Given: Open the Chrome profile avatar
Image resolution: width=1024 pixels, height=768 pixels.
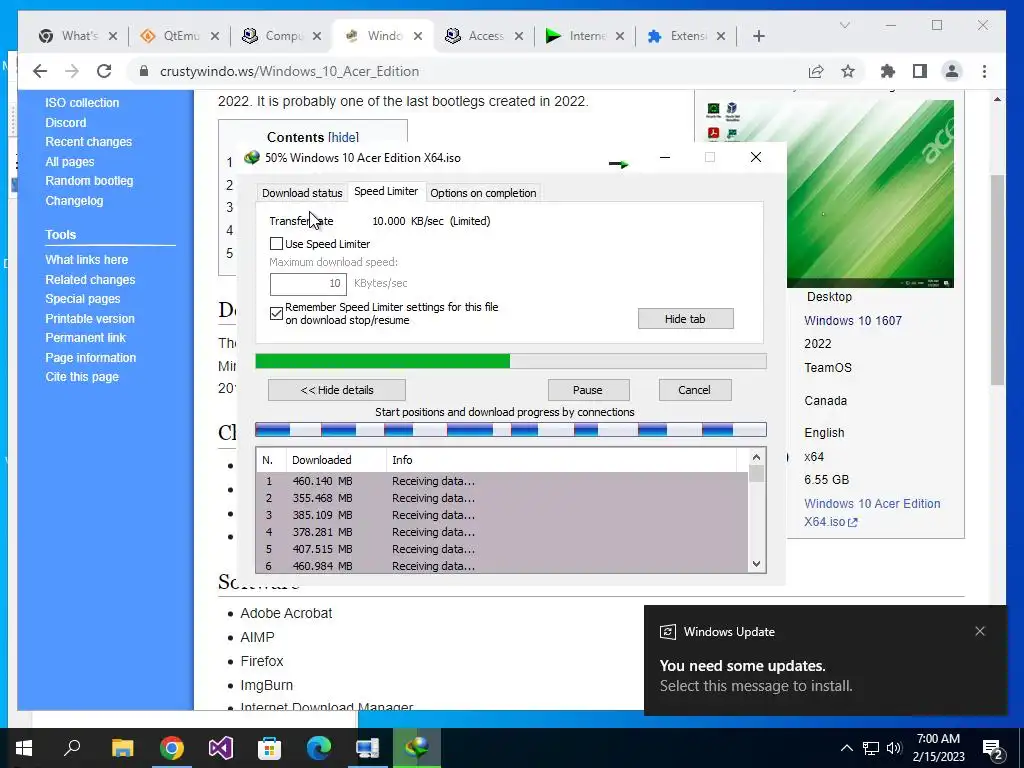Looking at the screenshot, I should tap(952, 71).
